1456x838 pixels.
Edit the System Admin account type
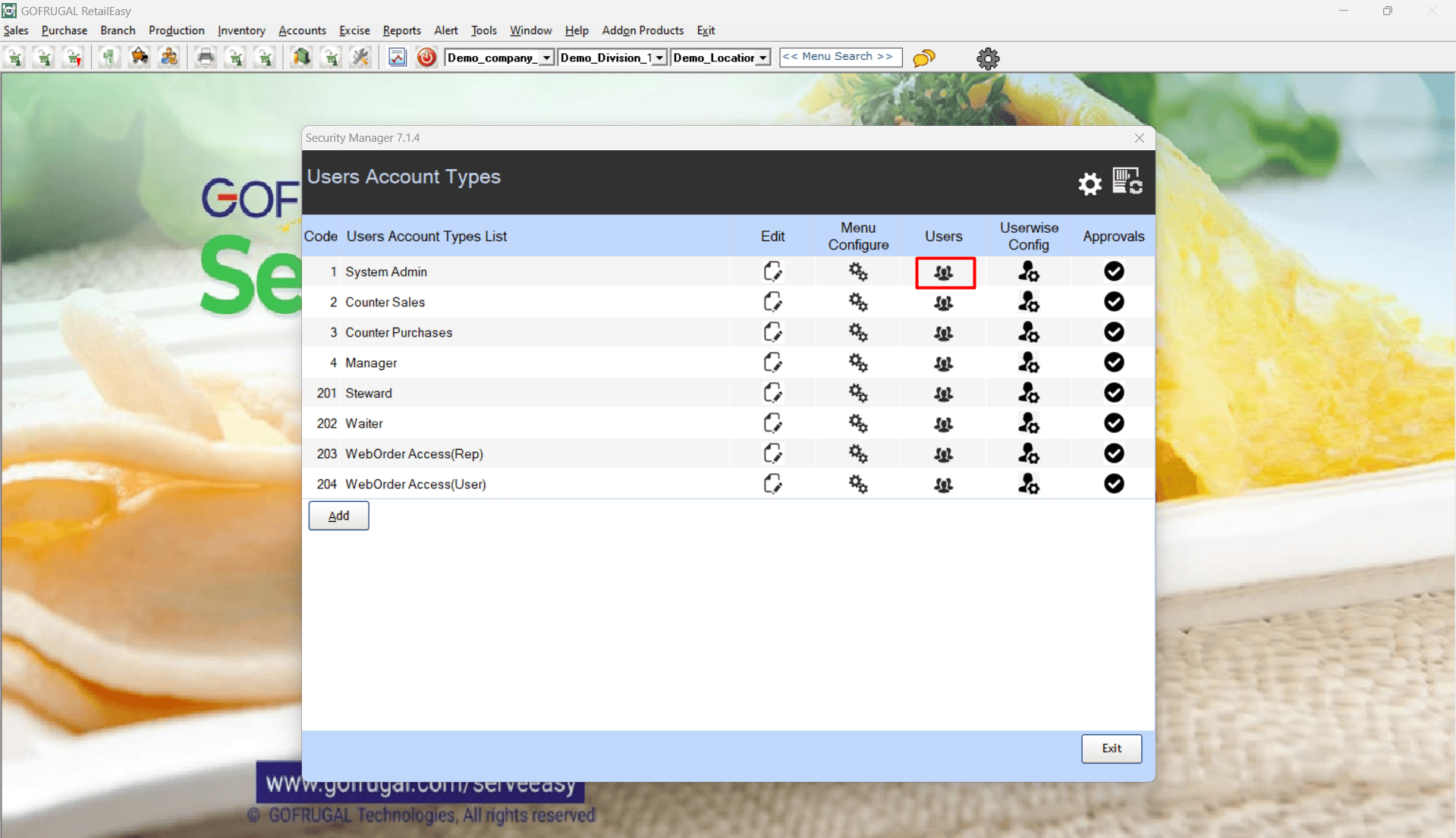point(772,271)
